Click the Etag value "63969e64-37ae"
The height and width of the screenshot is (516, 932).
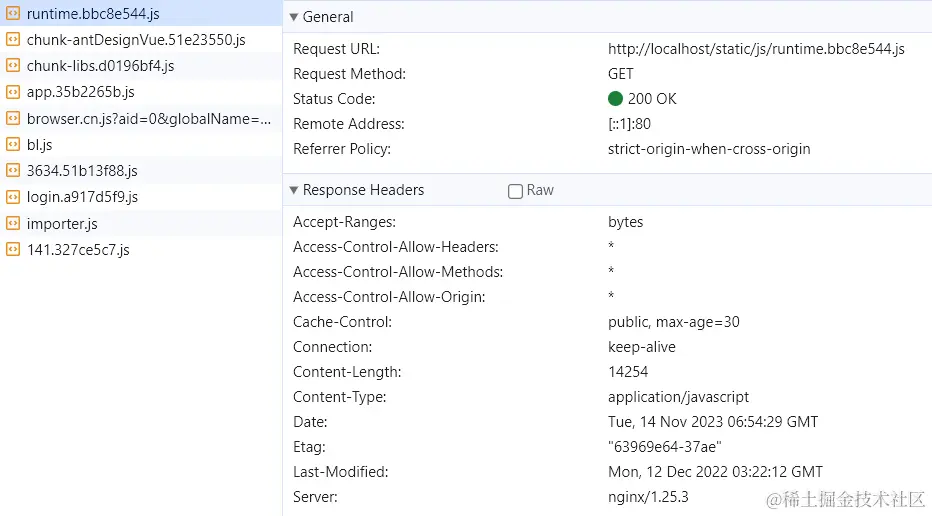[665, 446]
